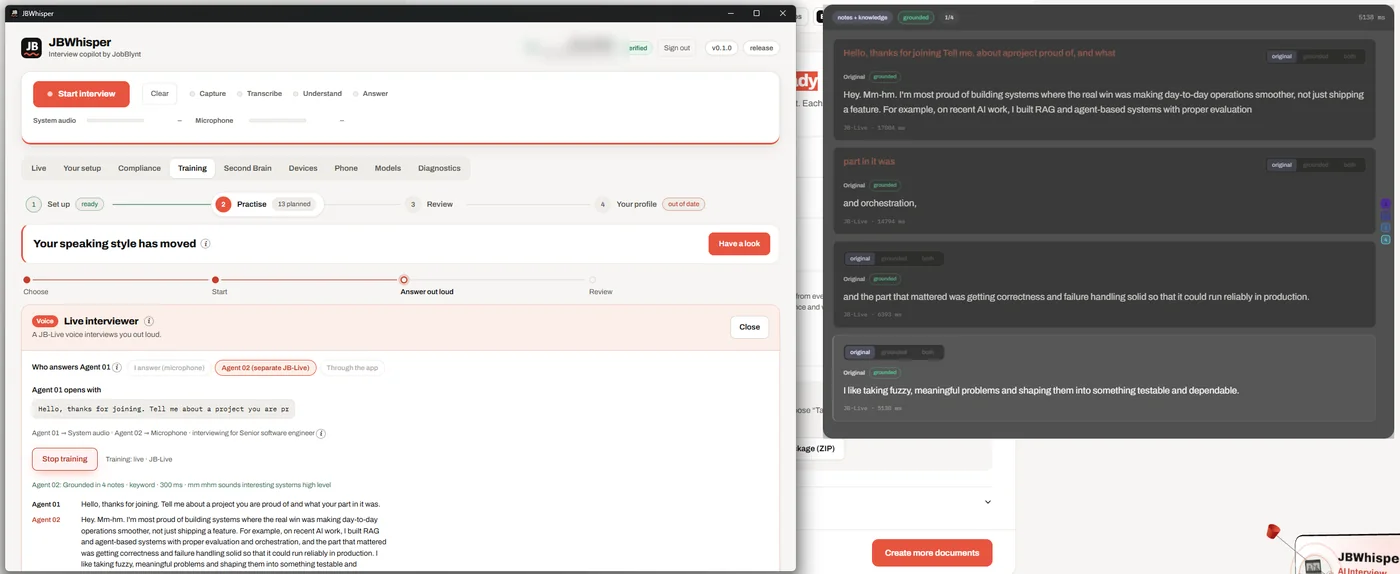1400x574 pixels.
Task: Expand the chevron in the background document panel
Action: [x=987, y=502]
